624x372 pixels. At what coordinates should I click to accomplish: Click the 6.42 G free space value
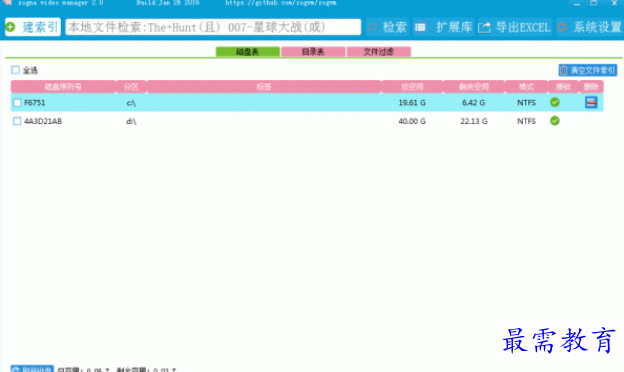pyautogui.click(x=474, y=103)
